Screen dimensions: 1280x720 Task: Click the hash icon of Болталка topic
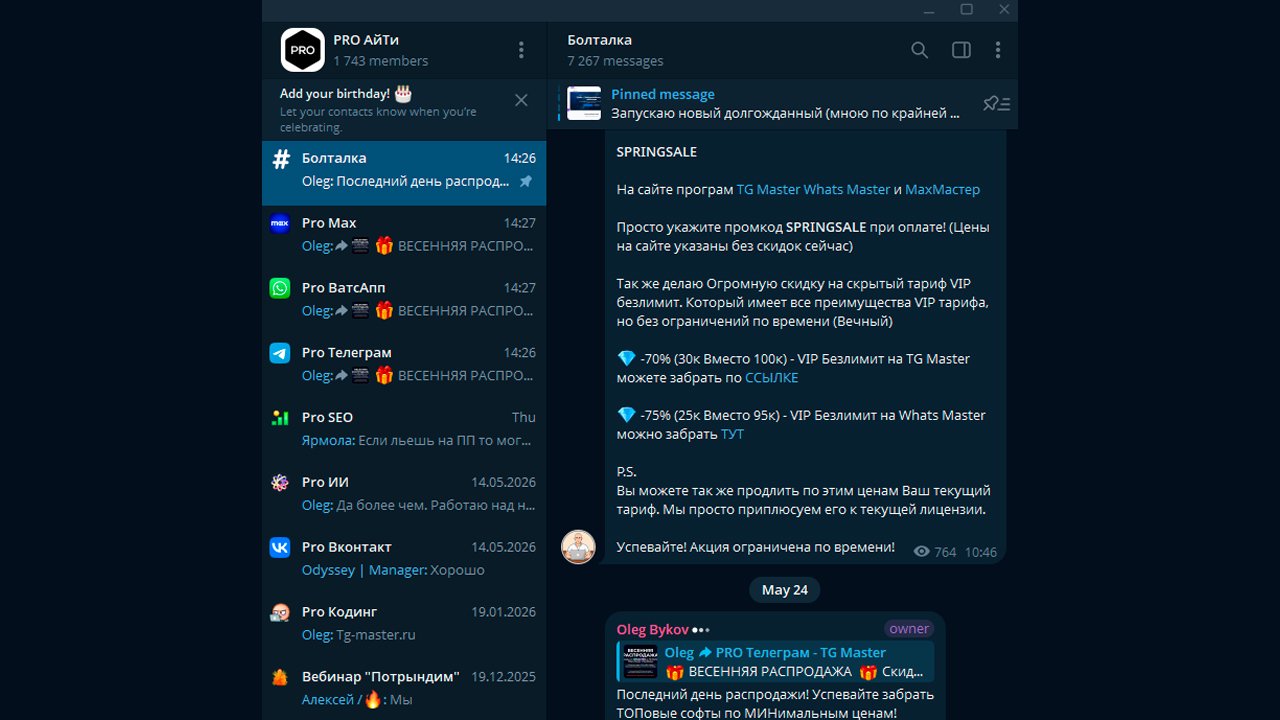[x=281, y=159]
